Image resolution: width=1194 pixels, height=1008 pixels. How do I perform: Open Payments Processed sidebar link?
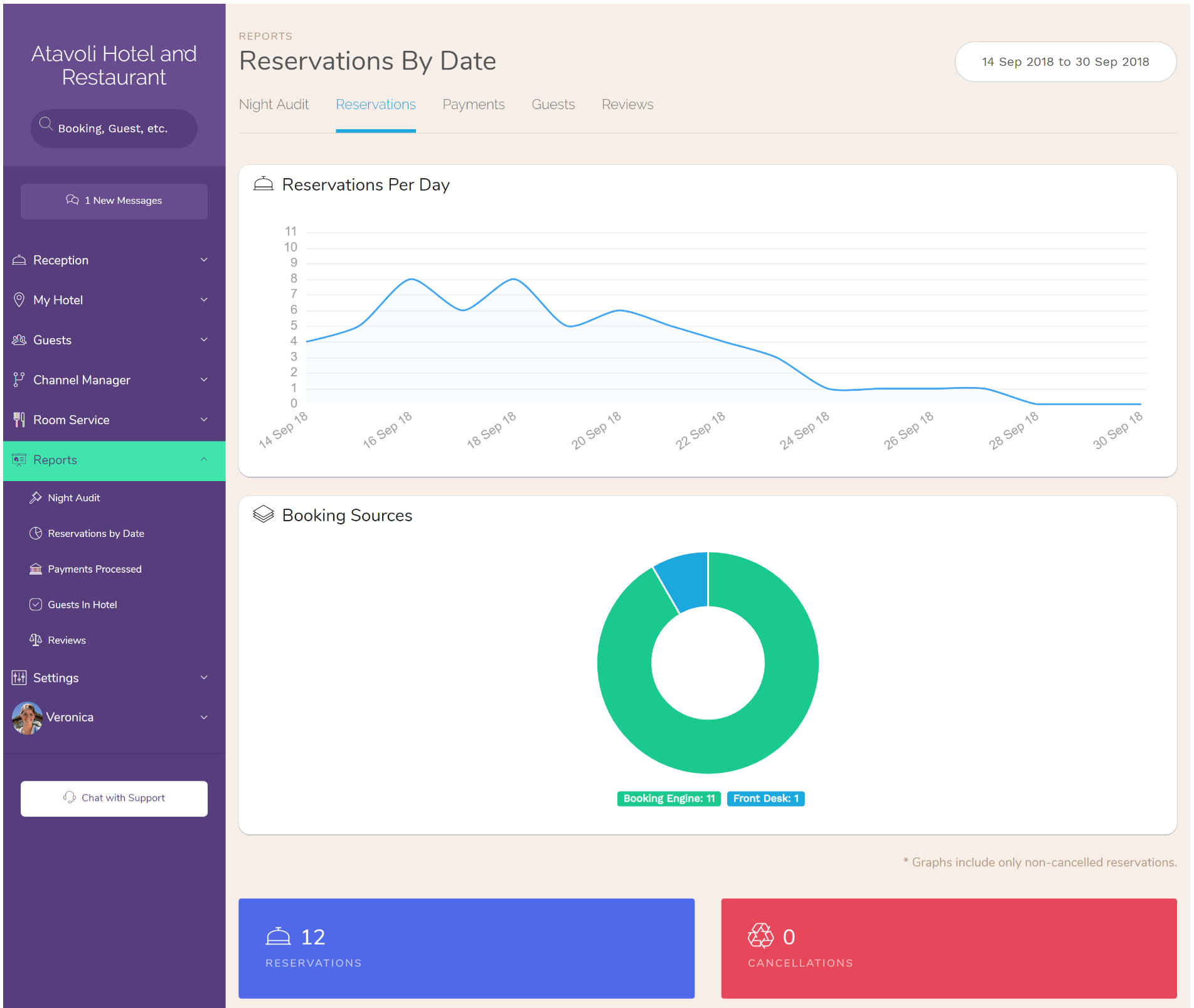click(95, 570)
